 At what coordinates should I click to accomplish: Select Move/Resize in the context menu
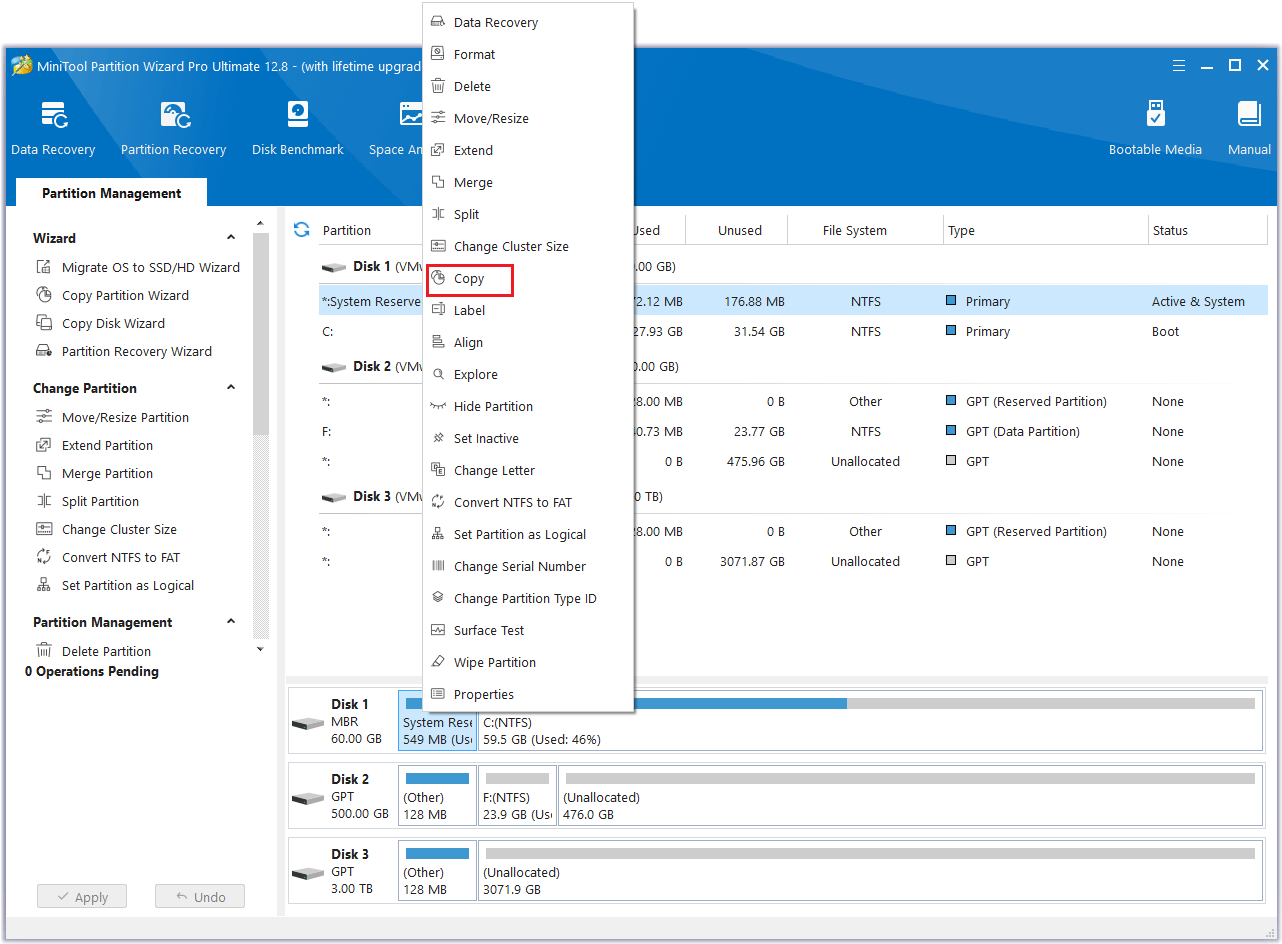528,118
